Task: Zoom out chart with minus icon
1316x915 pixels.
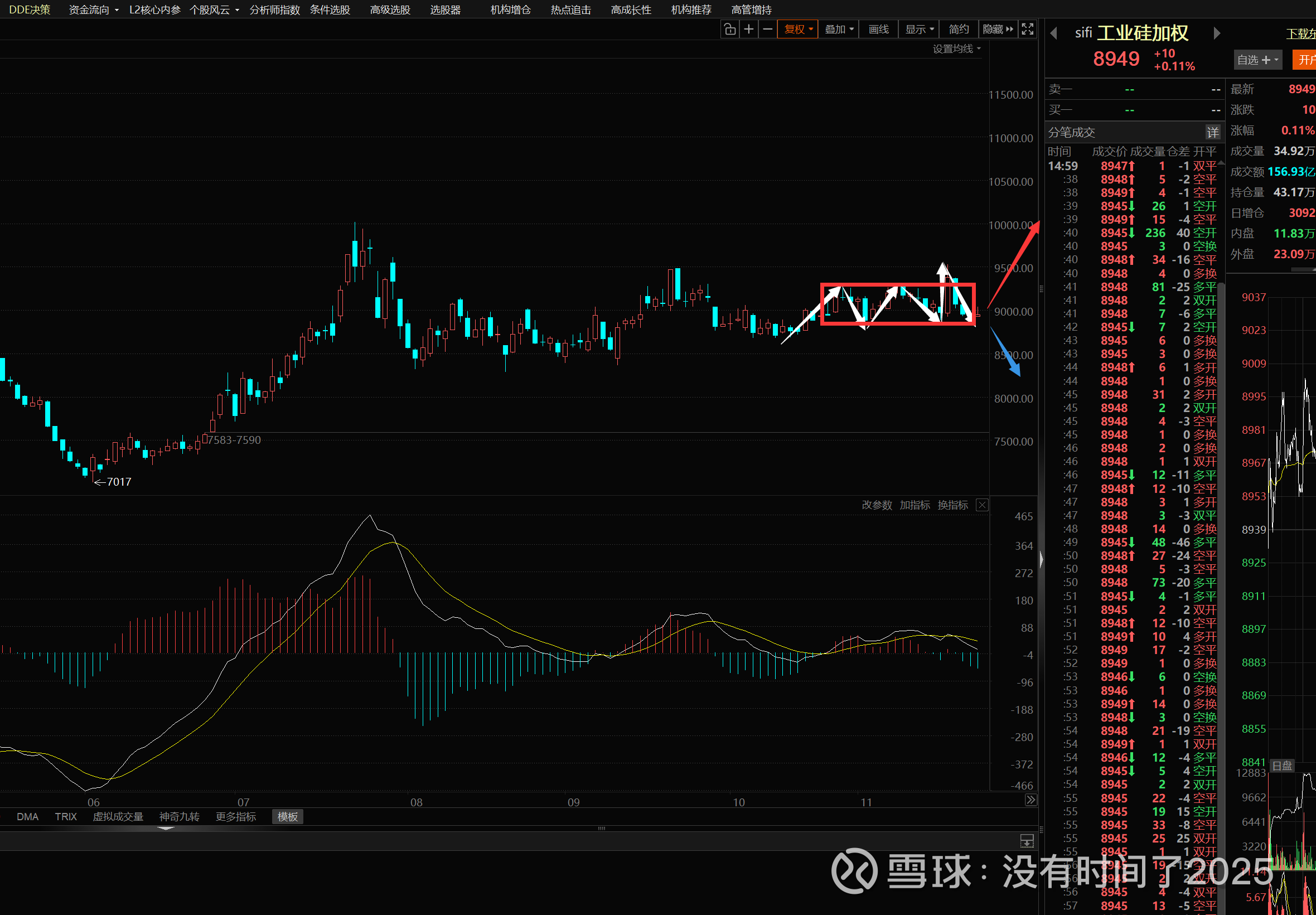Action: click(x=767, y=29)
